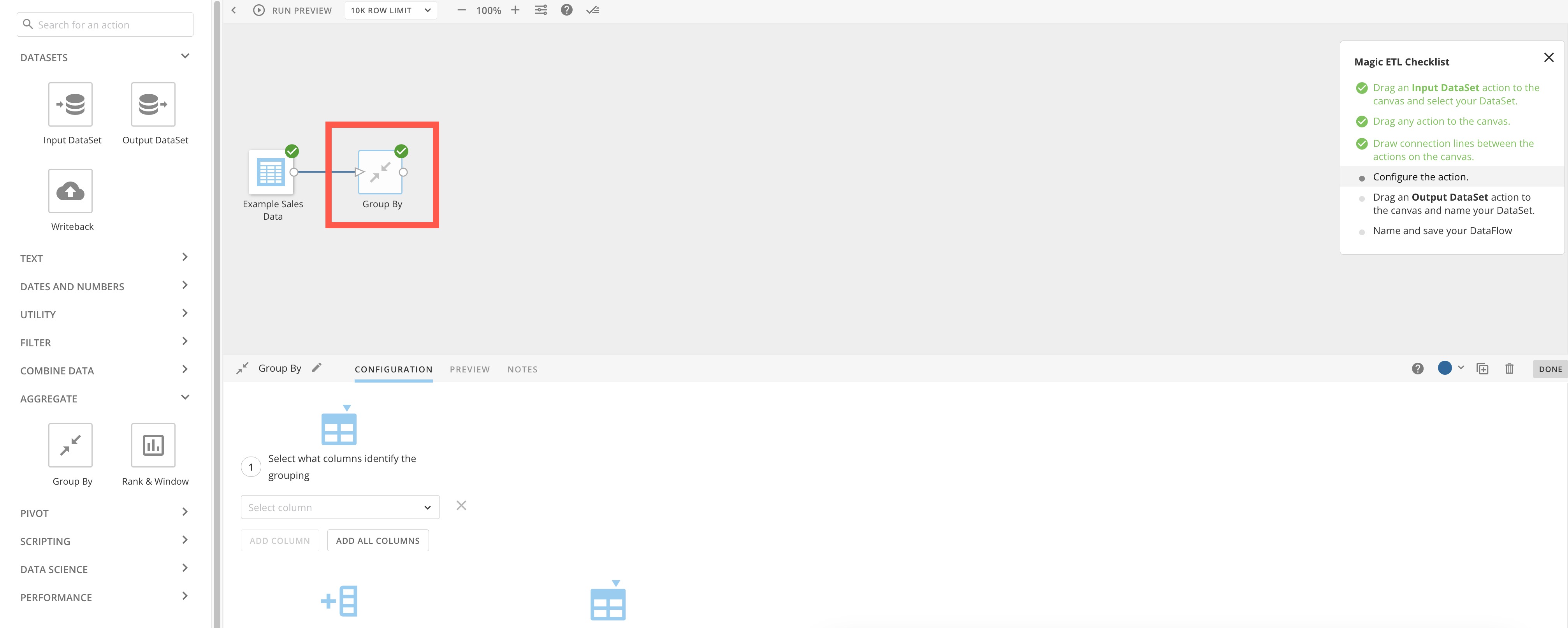The width and height of the screenshot is (1568, 628).
Task: Switch to the Preview tab
Action: click(469, 369)
